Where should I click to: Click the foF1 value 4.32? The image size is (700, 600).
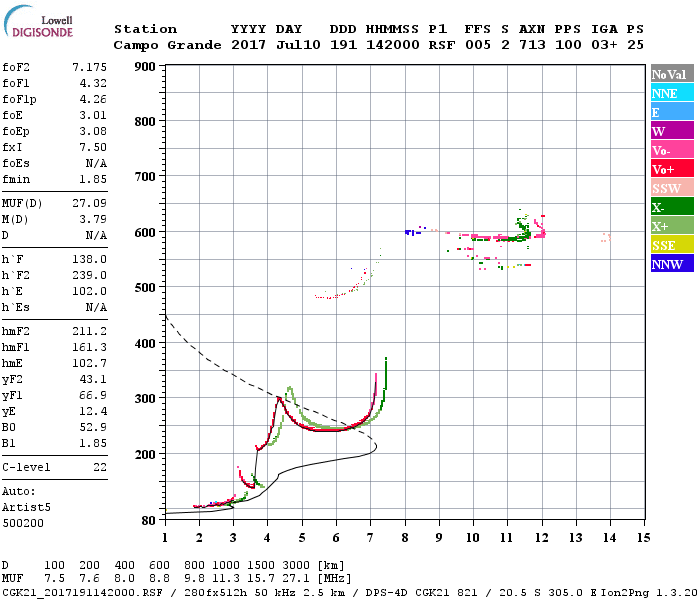(x=93, y=83)
